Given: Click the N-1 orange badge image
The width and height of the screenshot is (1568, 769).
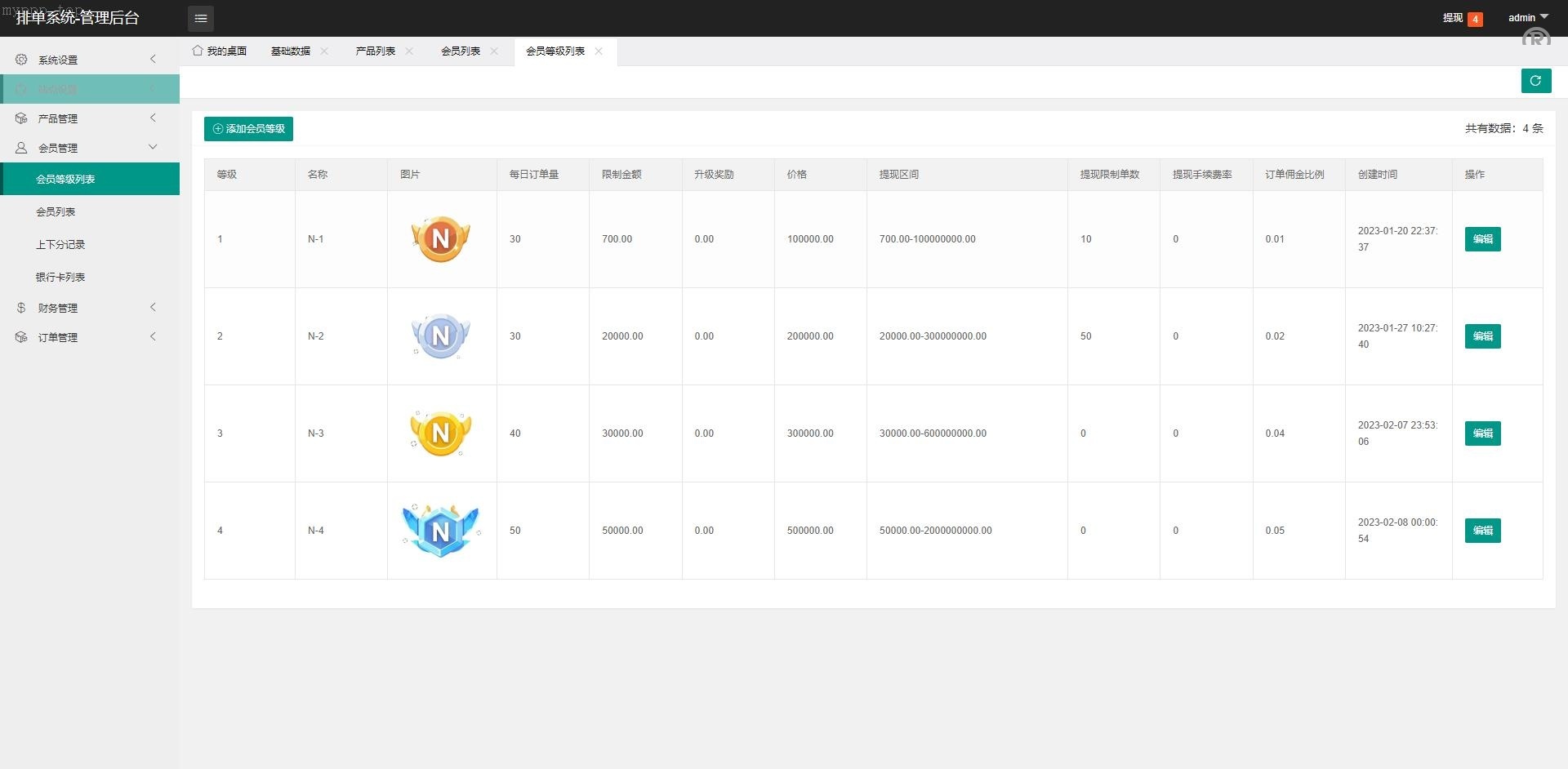Looking at the screenshot, I should [441, 239].
